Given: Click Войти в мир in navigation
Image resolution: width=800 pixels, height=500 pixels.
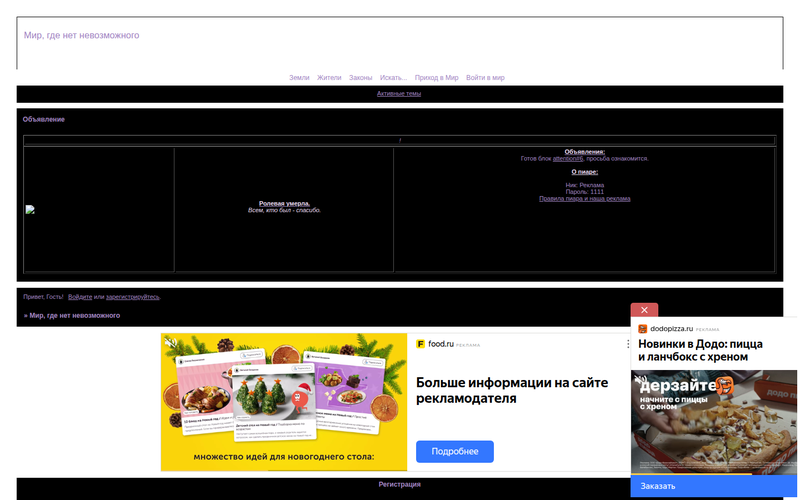Looking at the screenshot, I should (x=485, y=77).
